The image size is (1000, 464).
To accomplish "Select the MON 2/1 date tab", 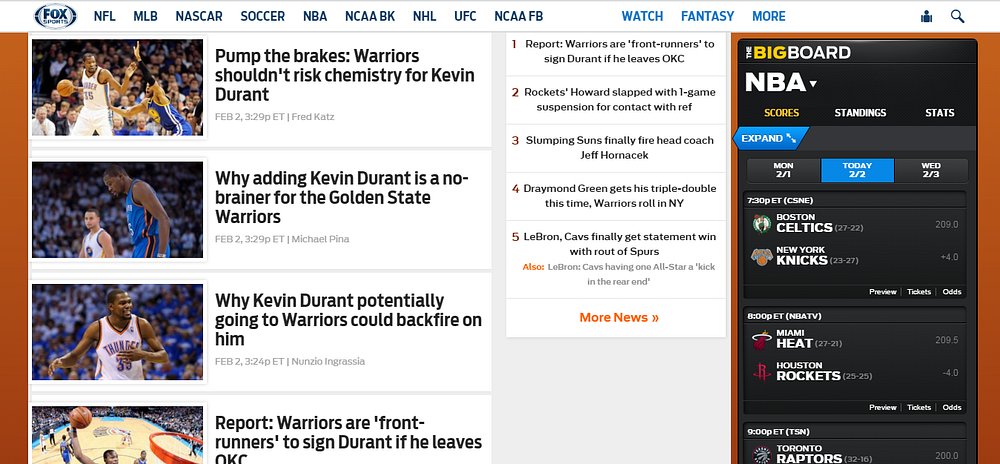I will (784, 170).
